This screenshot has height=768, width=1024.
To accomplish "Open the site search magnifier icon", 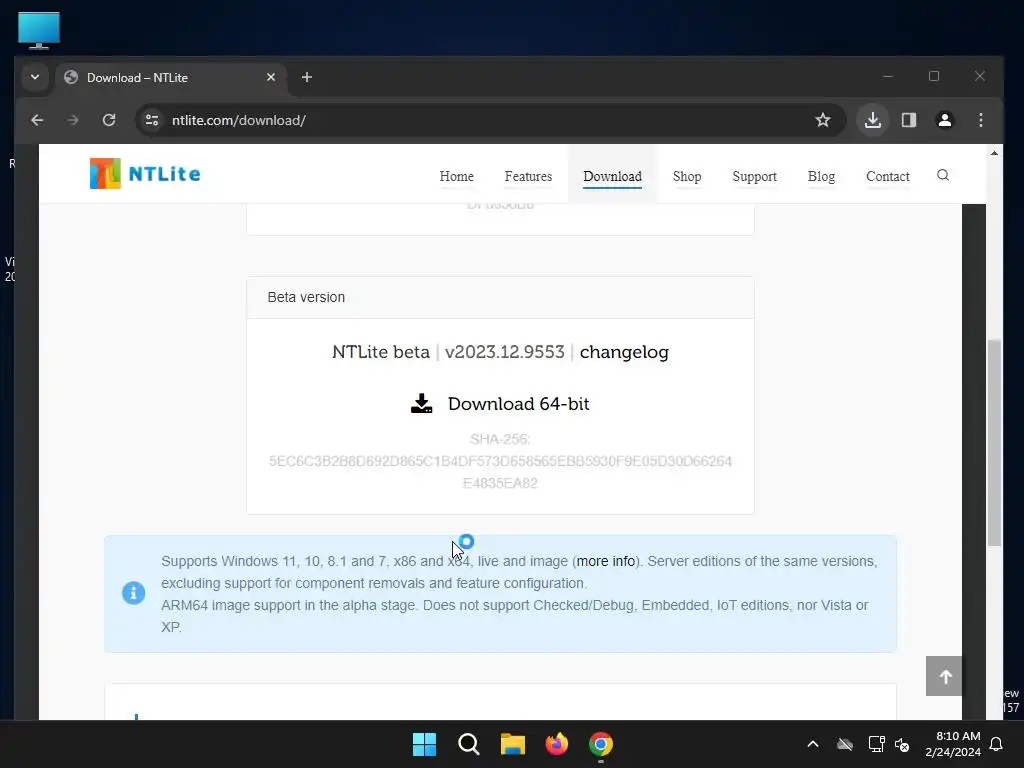I will pyautogui.click(x=942, y=175).
